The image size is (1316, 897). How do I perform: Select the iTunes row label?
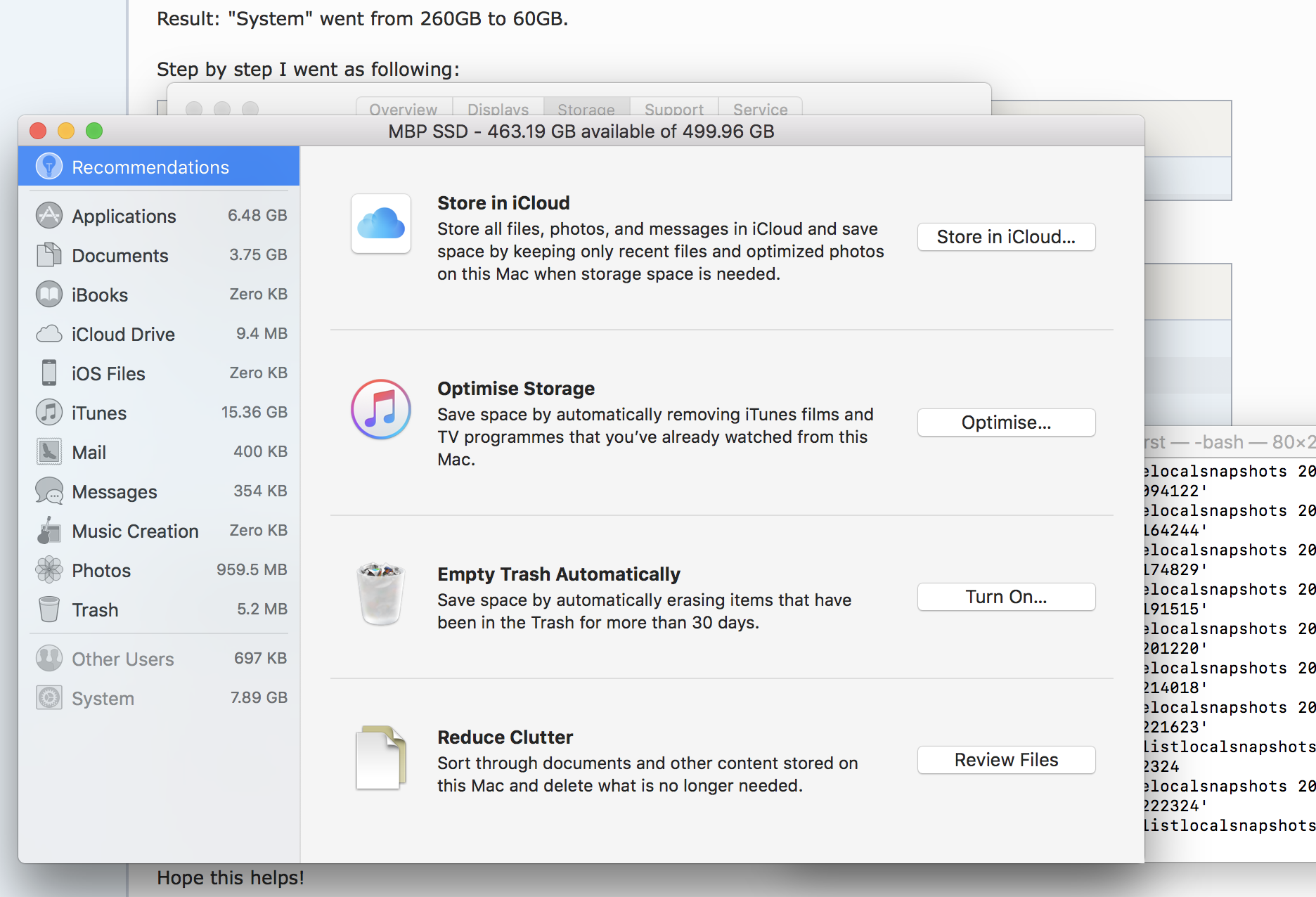pyautogui.click(x=99, y=413)
